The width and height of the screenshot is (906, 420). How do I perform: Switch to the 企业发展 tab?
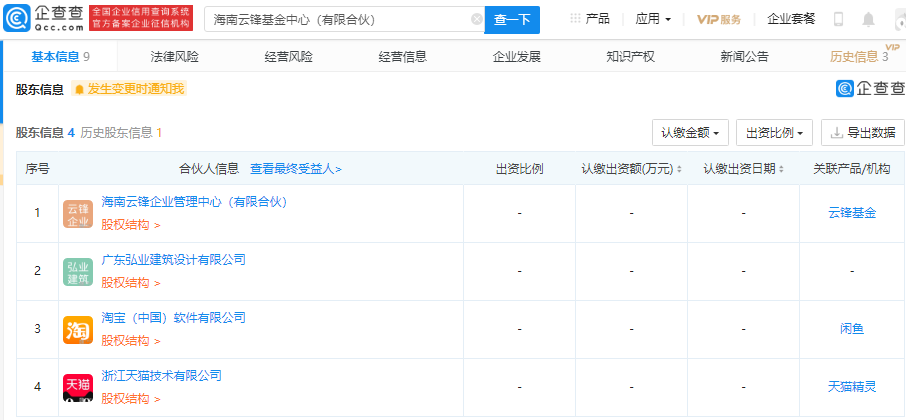pyautogui.click(x=517, y=57)
